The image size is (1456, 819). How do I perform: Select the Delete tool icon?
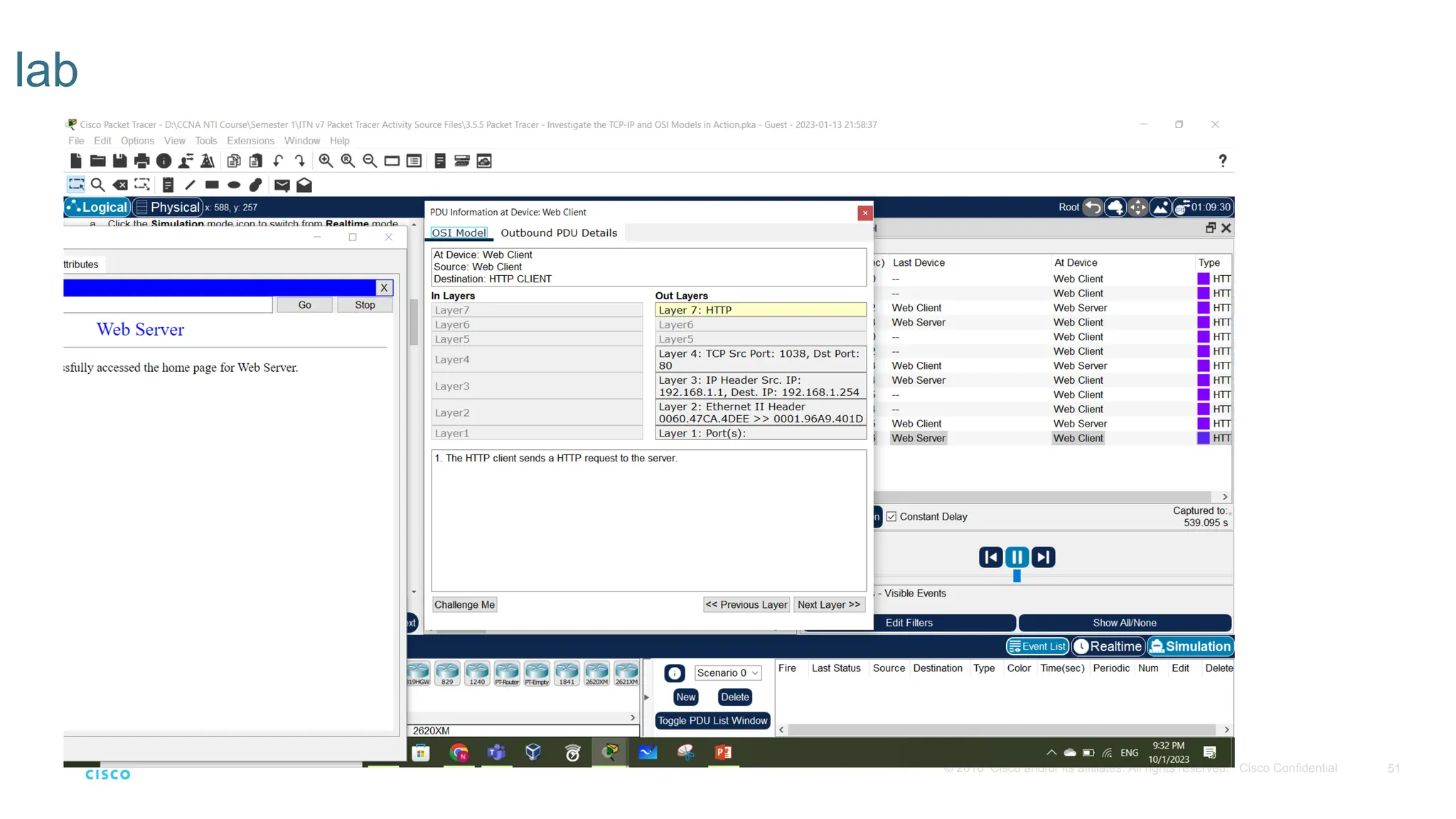[x=120, y=186]
